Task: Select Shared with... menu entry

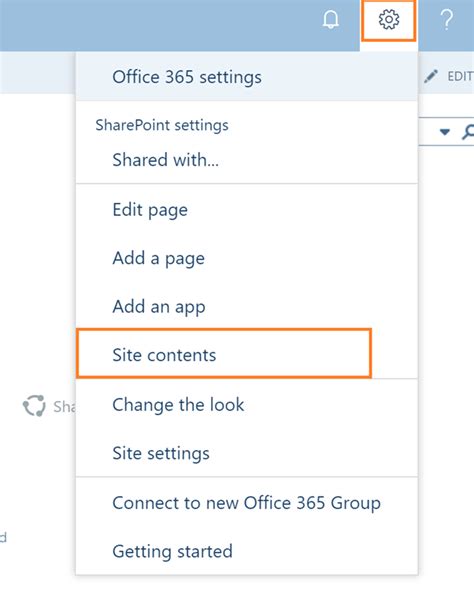Action: coord(247,160)
